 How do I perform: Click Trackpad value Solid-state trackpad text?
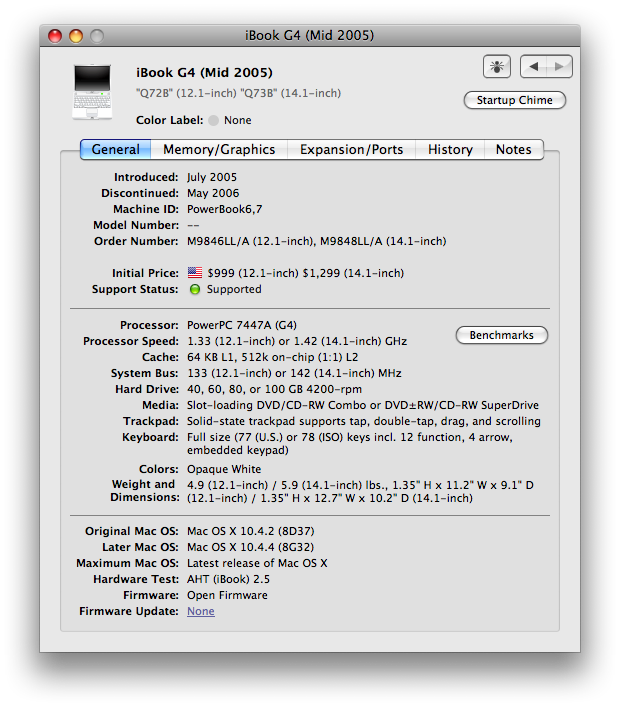[x=364, y=421]
